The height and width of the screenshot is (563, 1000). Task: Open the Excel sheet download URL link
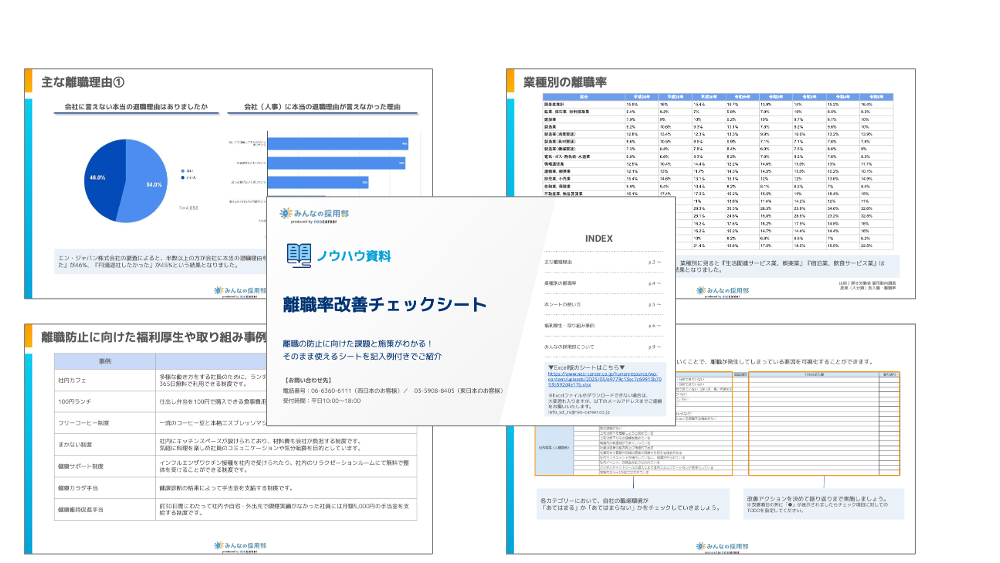[x=605, y=379]
